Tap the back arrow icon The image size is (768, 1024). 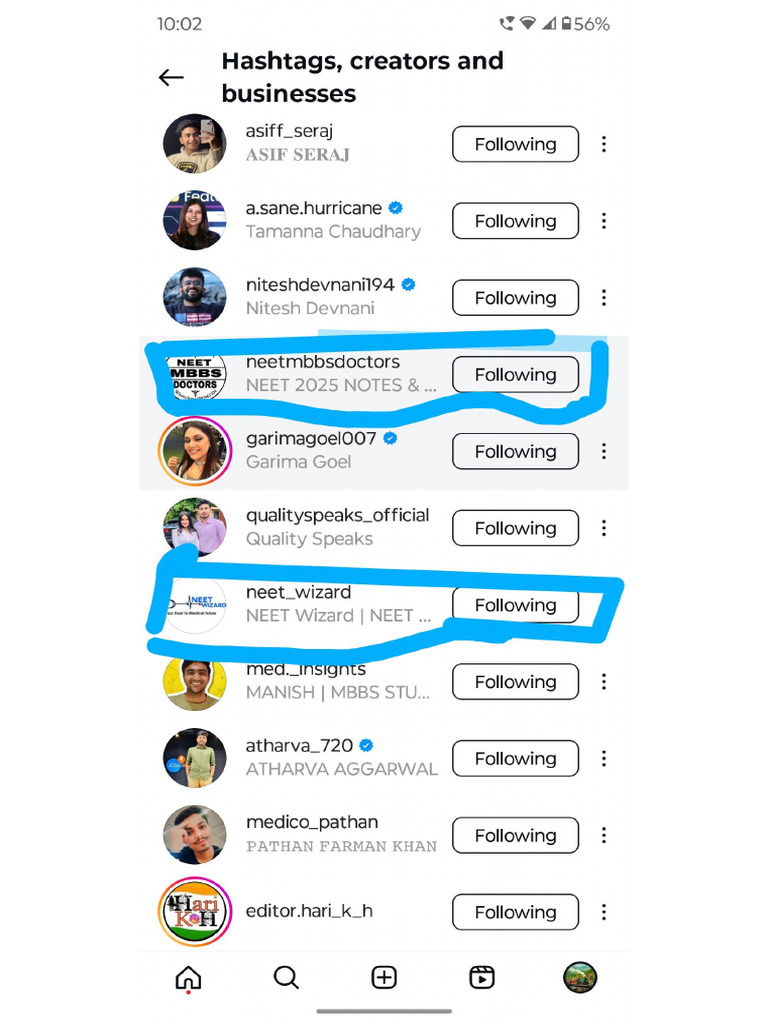pos(171,78)
